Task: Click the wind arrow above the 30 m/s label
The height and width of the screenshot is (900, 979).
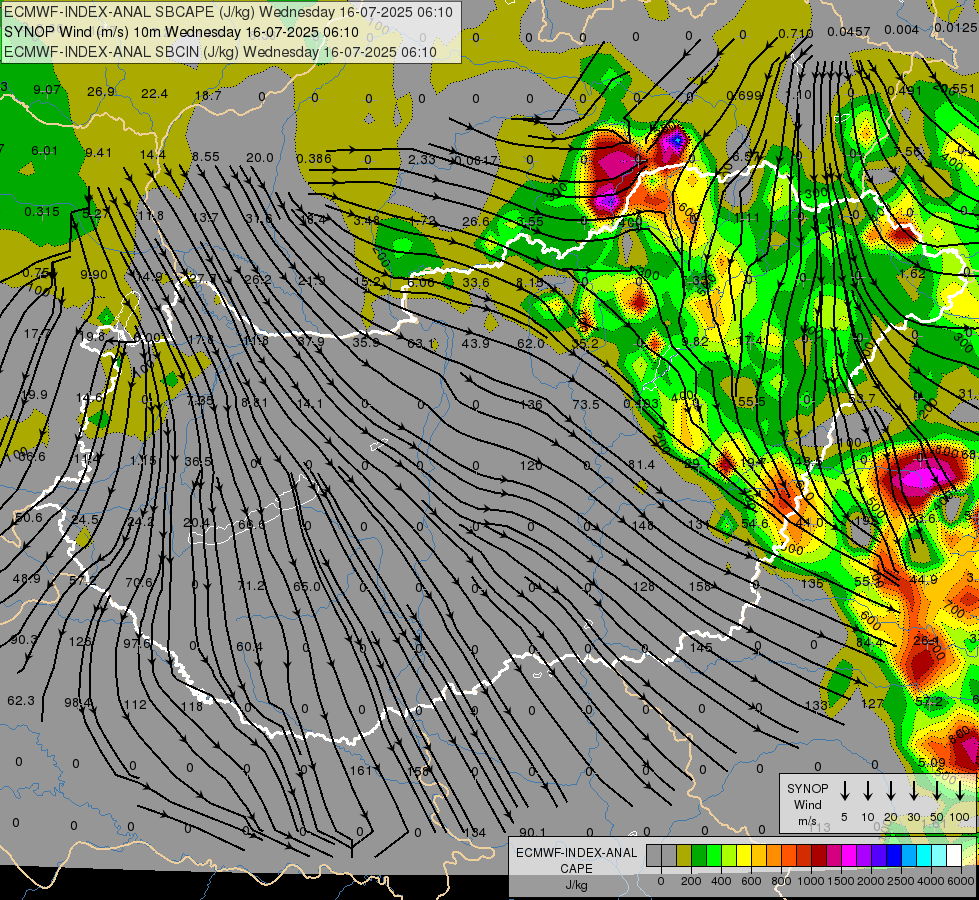Action: [913, 791]
